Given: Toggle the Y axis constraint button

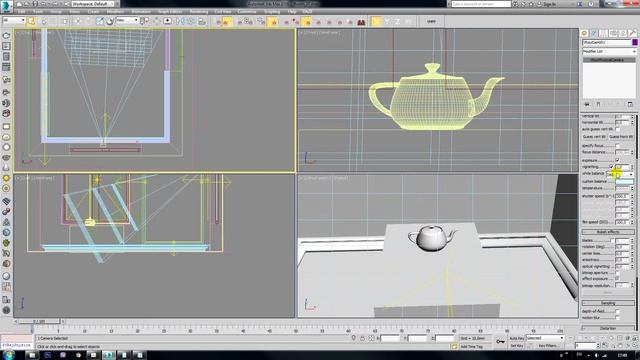Looking at the screenshot, I should 387,21.
